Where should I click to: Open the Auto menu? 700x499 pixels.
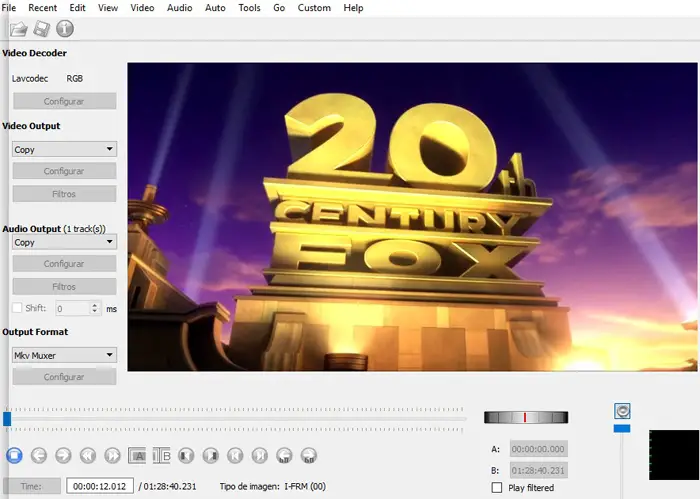tap(215, 8)
